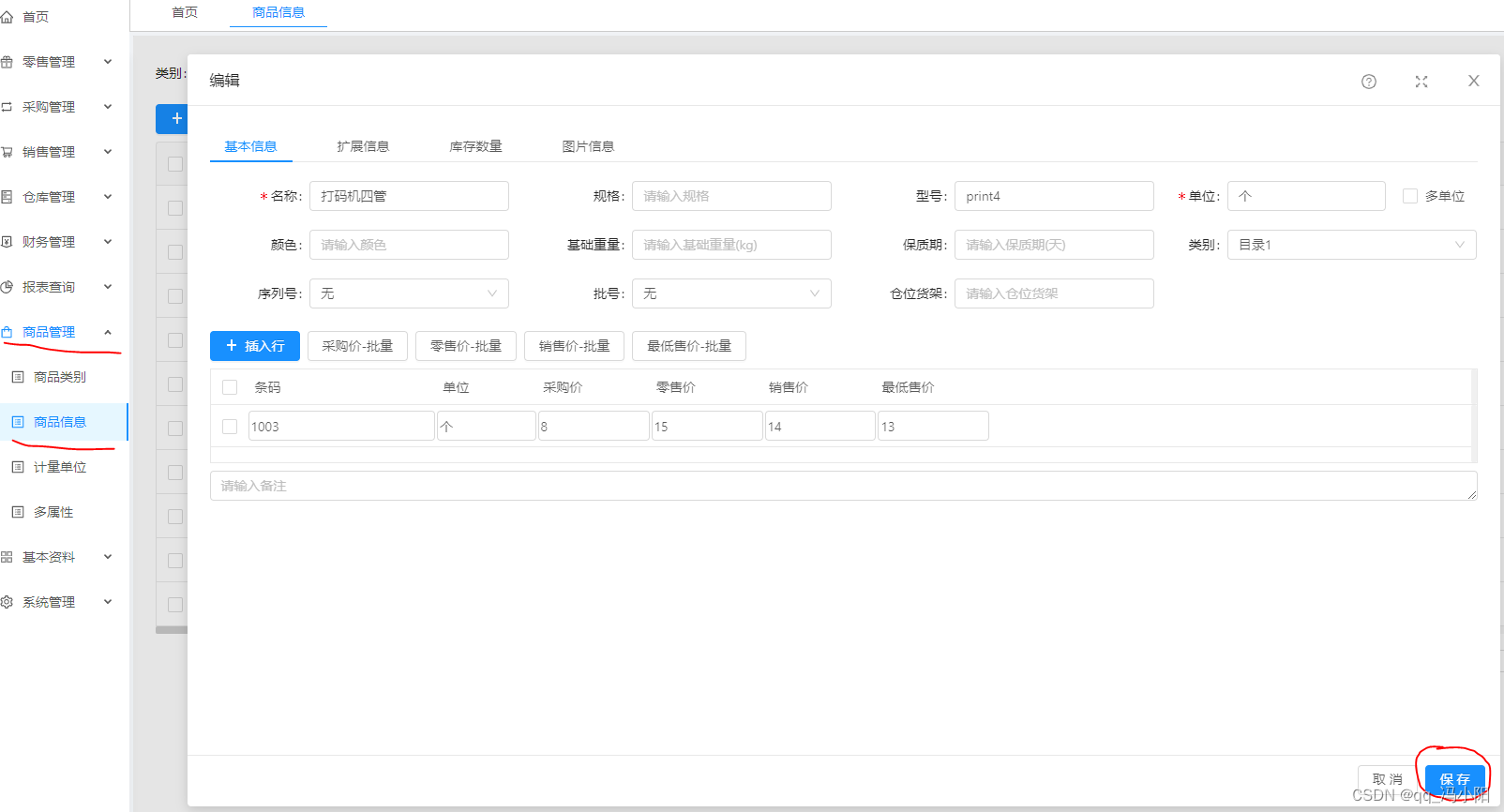The height and width of the screenshot is (812, 1504).
Task: Click the 零售管理 gift icon
Action: pos(7,62)
